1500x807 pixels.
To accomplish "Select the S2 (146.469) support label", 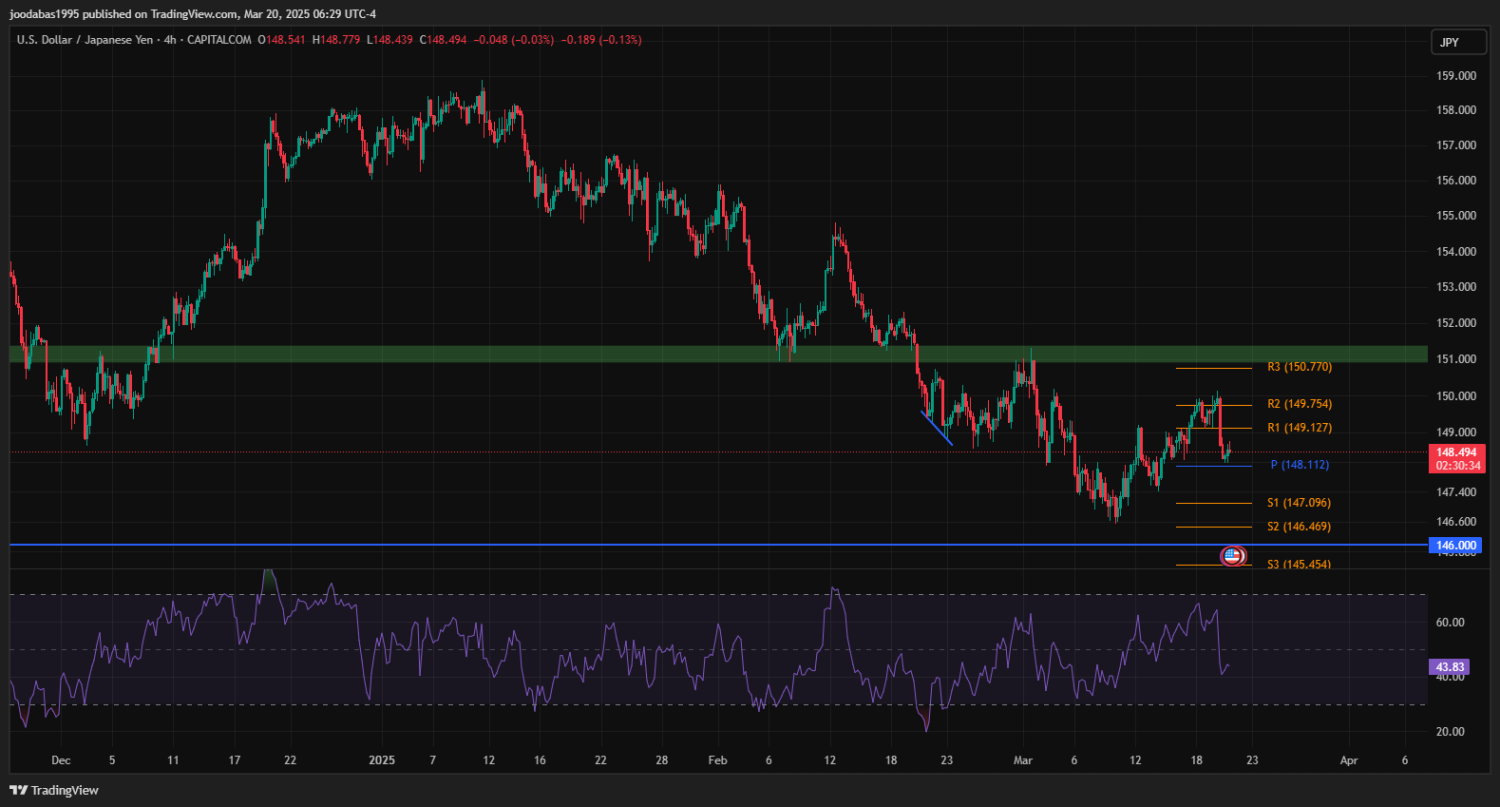I will (1299, 526).
